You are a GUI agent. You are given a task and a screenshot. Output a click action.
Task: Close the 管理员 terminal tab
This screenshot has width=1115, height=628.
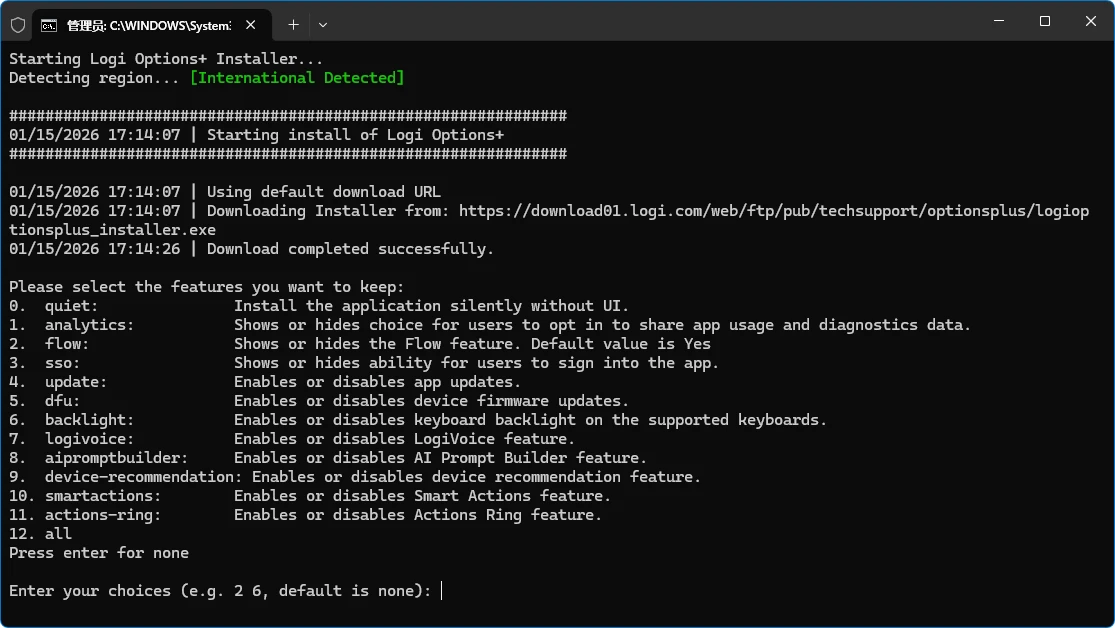(x=250, y=24)
